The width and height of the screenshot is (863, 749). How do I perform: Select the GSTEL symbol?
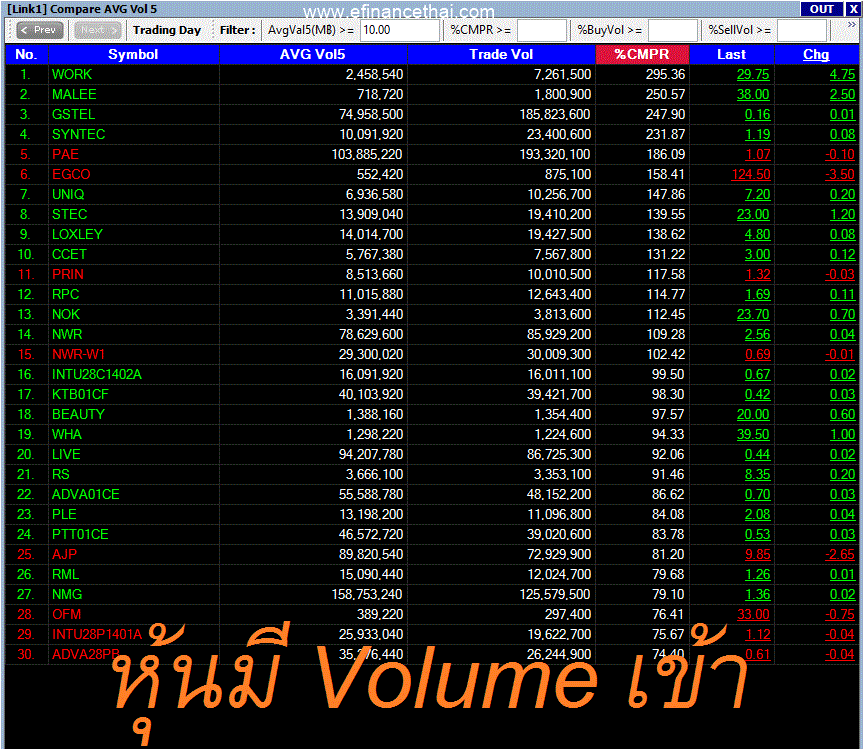click(x=74, y=114)
